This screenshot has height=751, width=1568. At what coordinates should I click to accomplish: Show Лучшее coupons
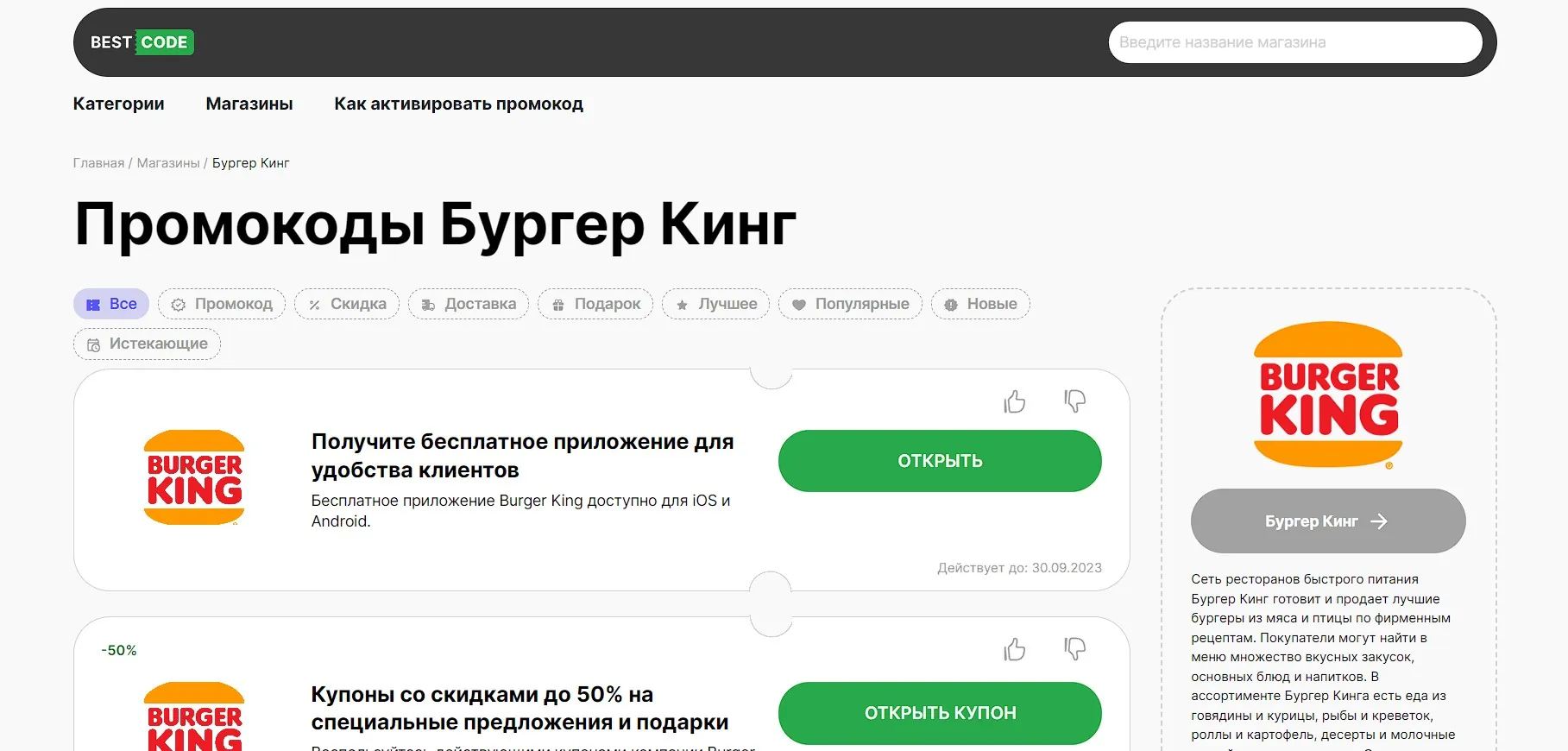(x=715, y=304)
